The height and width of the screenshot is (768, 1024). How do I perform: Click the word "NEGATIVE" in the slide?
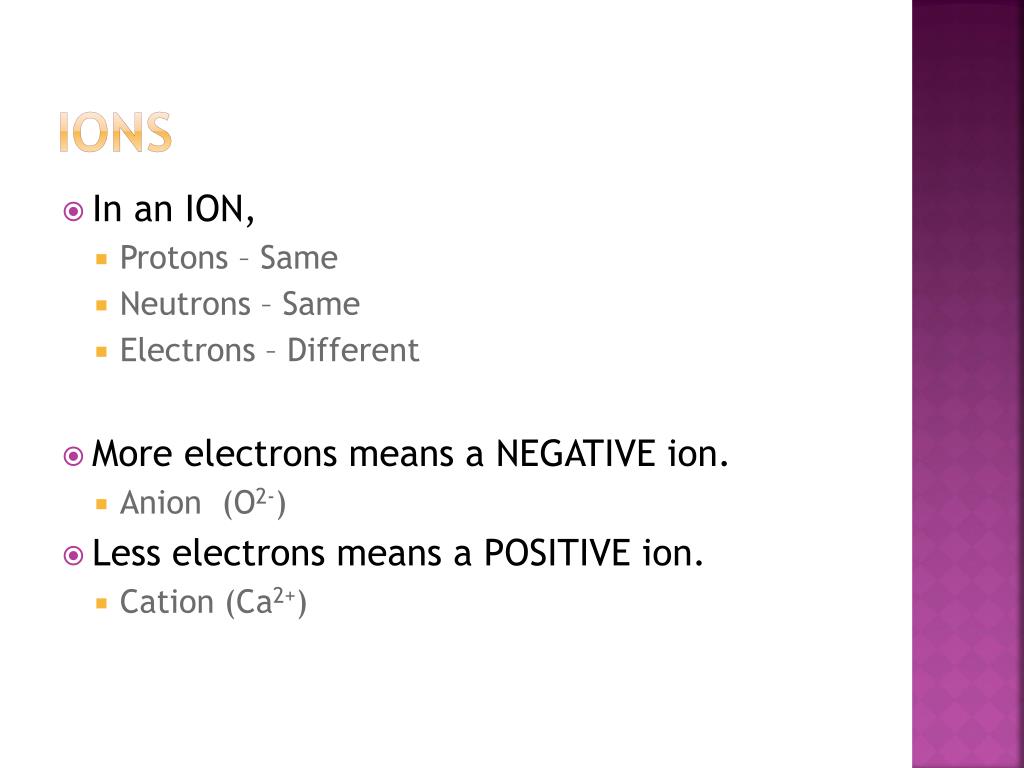coord(575,455)
